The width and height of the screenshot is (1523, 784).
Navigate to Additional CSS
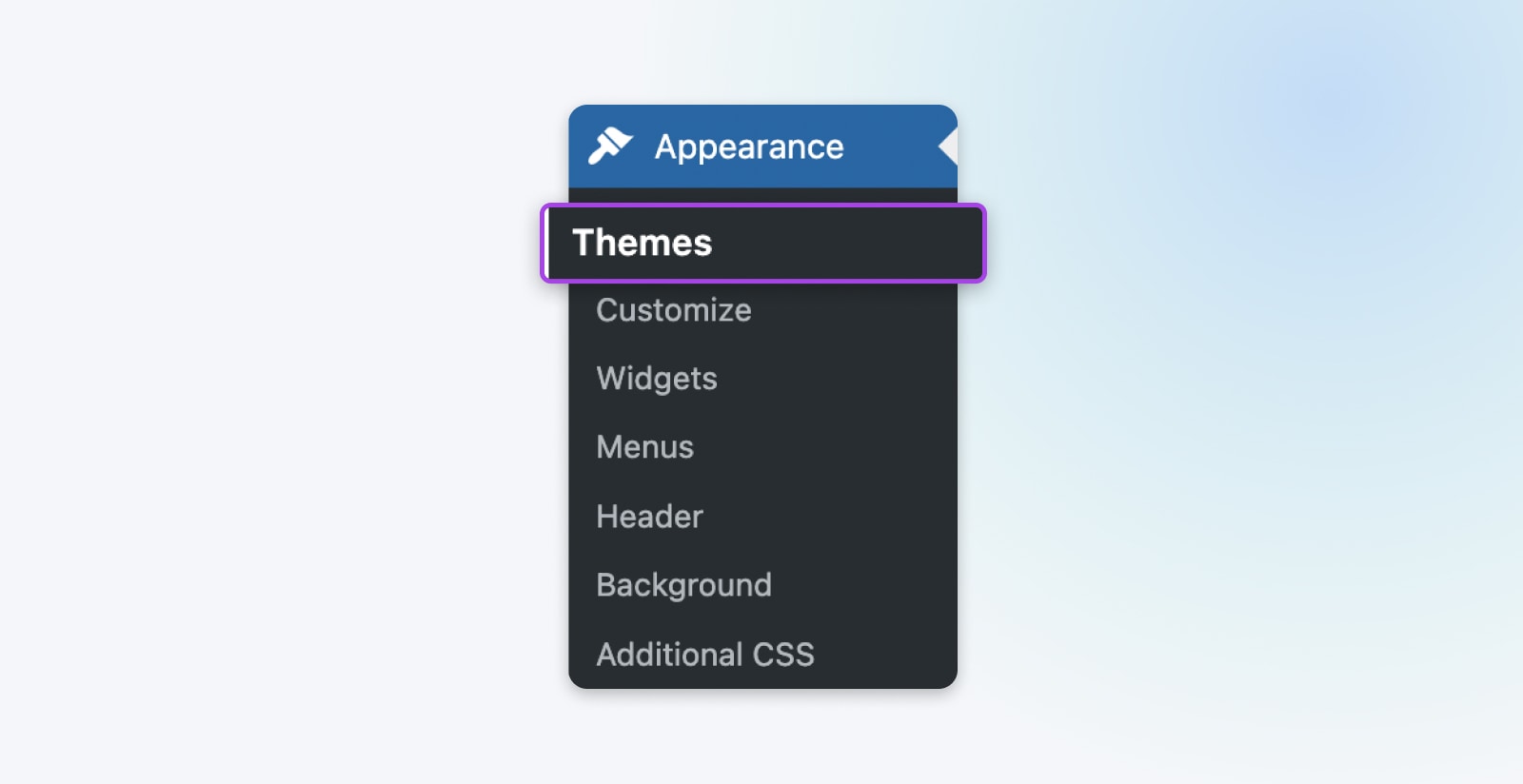(705, 655)
